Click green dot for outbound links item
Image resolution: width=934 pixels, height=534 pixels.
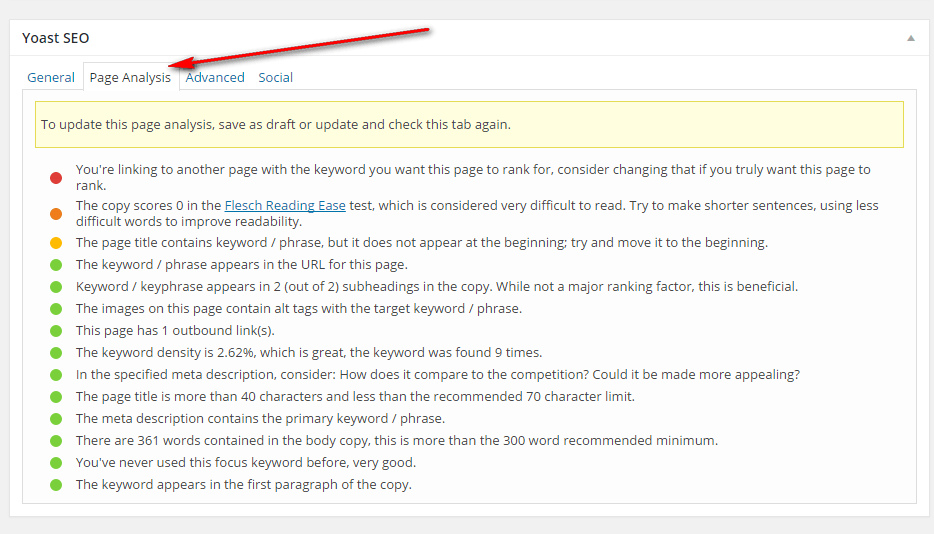point(56,331)
